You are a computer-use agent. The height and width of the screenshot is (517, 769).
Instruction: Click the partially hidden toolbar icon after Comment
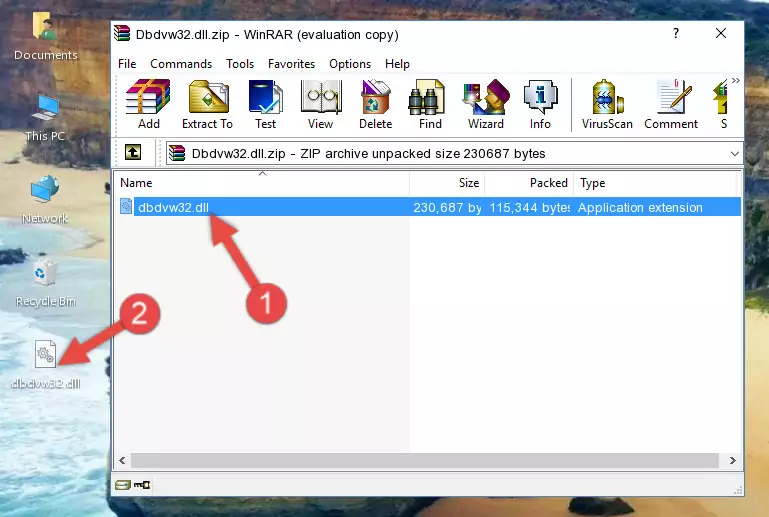click(x=723, y=104)
